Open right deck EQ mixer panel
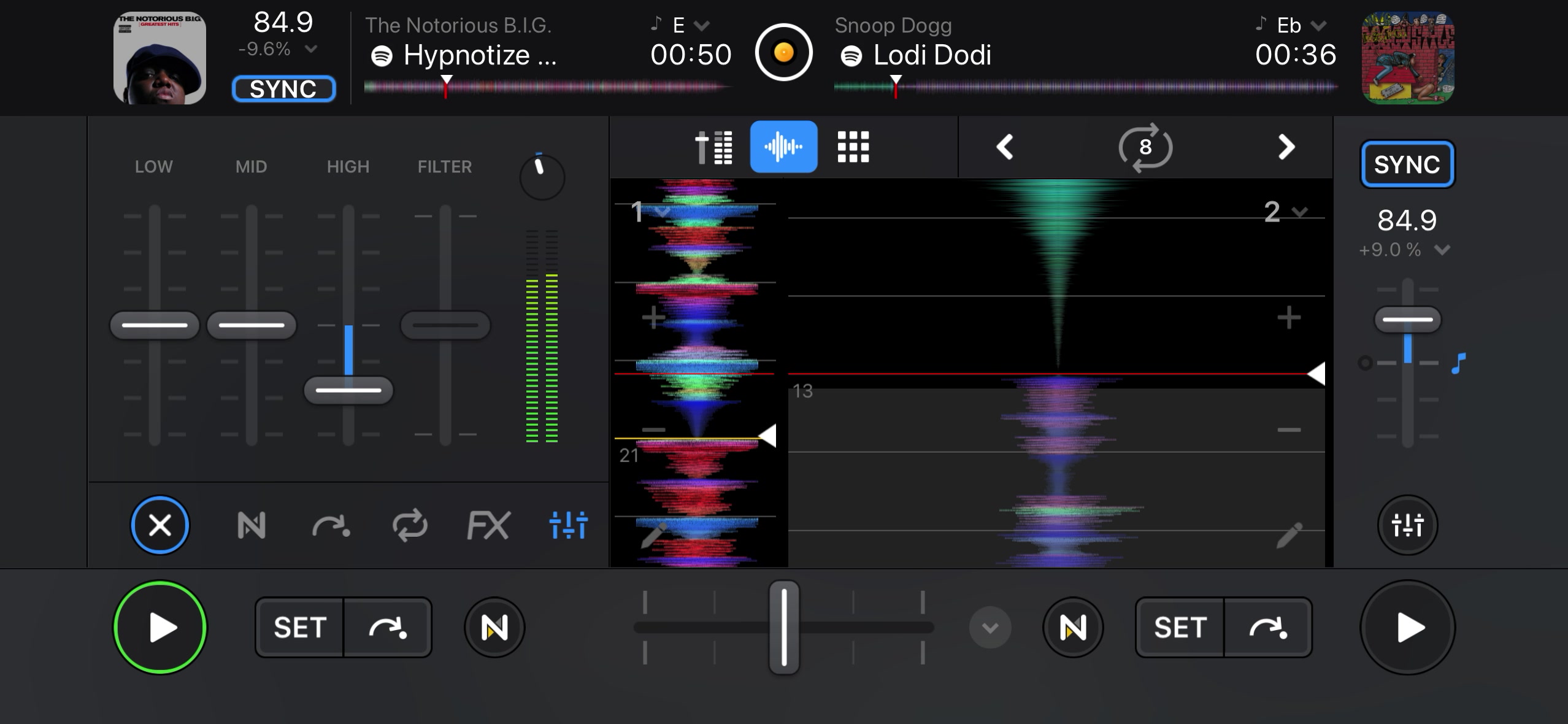Screen dimensions: 1568x724 [x=1407, y=525]
